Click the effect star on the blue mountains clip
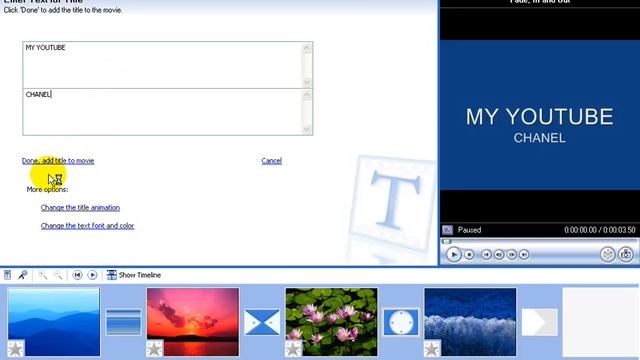The width and height of the screenshot is (640, 360). 16,349
